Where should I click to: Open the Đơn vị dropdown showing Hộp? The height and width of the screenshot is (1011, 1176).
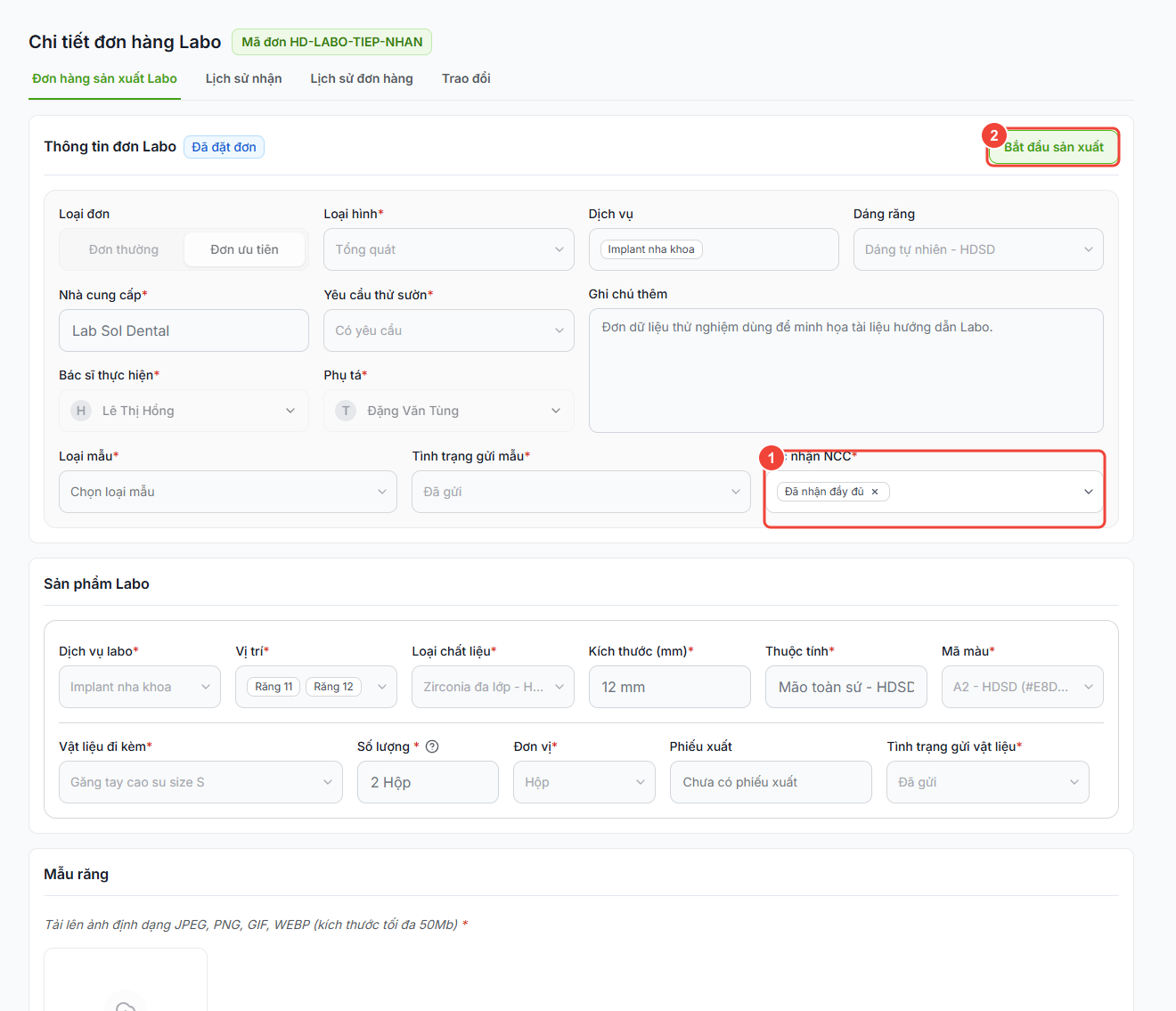(584, 782)
